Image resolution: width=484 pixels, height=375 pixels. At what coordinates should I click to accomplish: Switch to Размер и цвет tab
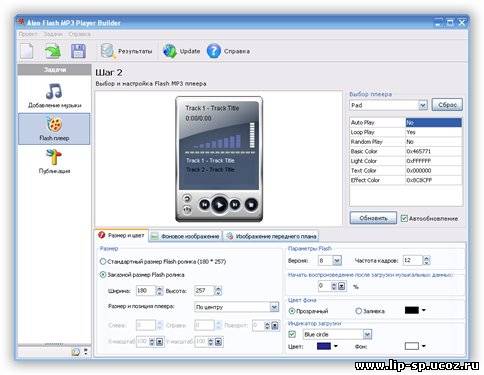(121, 235)
